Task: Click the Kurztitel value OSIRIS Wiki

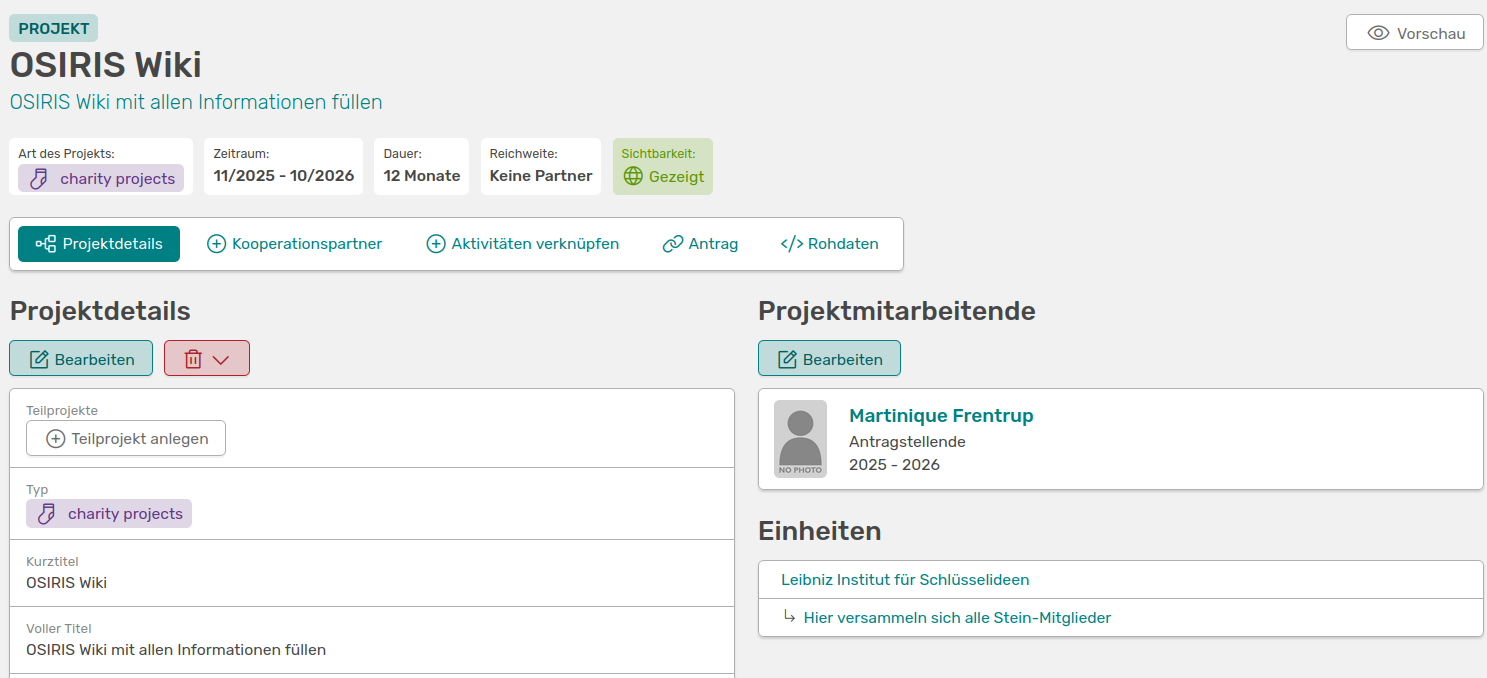Action: click(x=66, y=583)
